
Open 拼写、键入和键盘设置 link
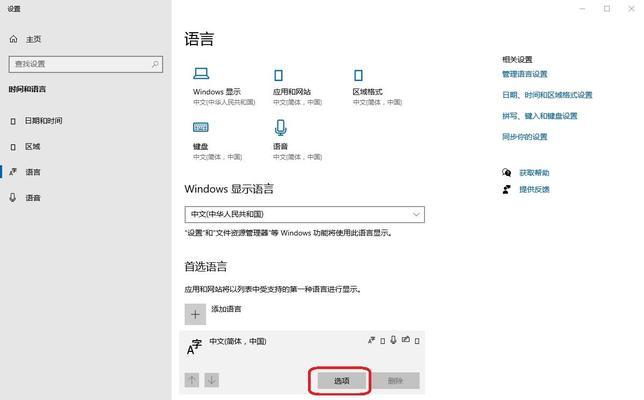pyautogui.click(x=539, y=116)
